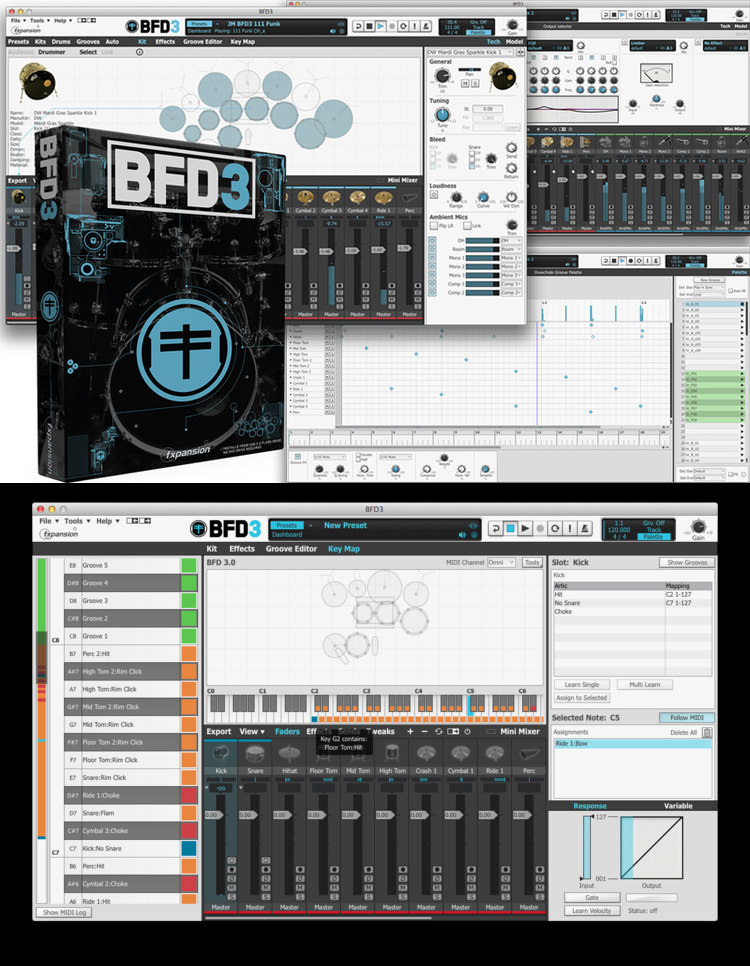Click the speaker audition icon in the preset display
The width and height of the screenshot is (750, 966).
coord(462,535)
